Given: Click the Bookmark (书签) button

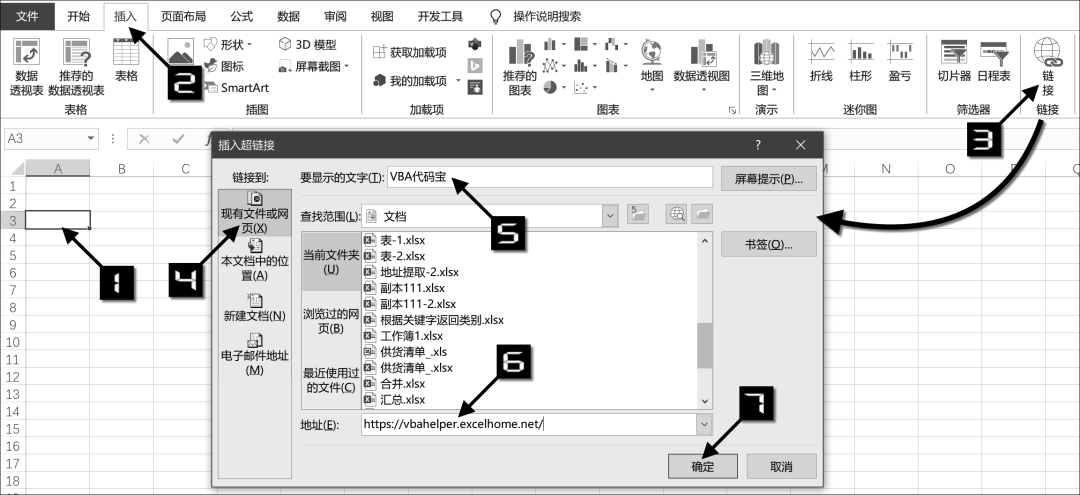Looking at the screenshot, I should point(769,244).
